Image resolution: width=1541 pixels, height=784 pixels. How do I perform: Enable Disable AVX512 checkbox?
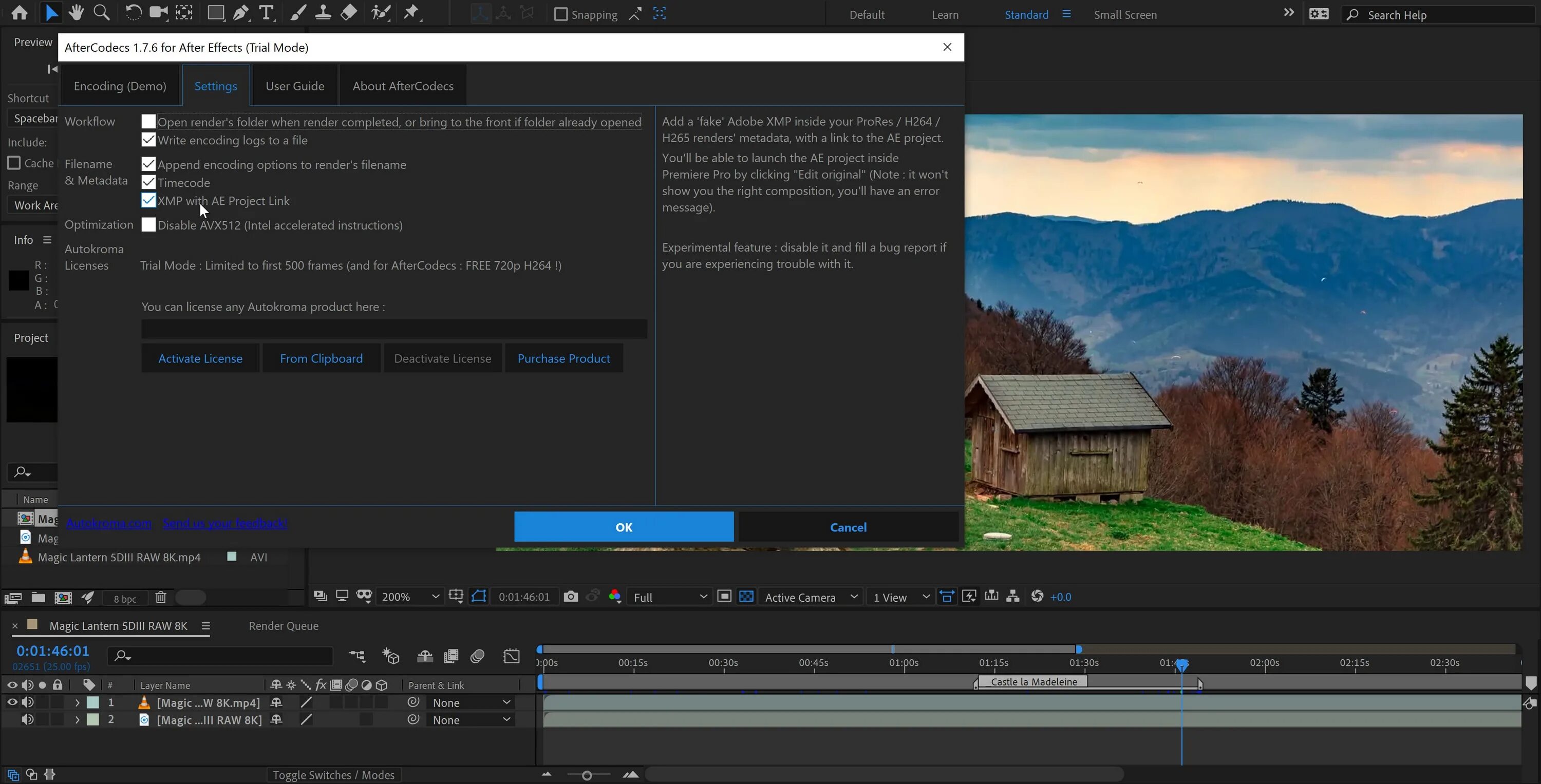(148, 225)
